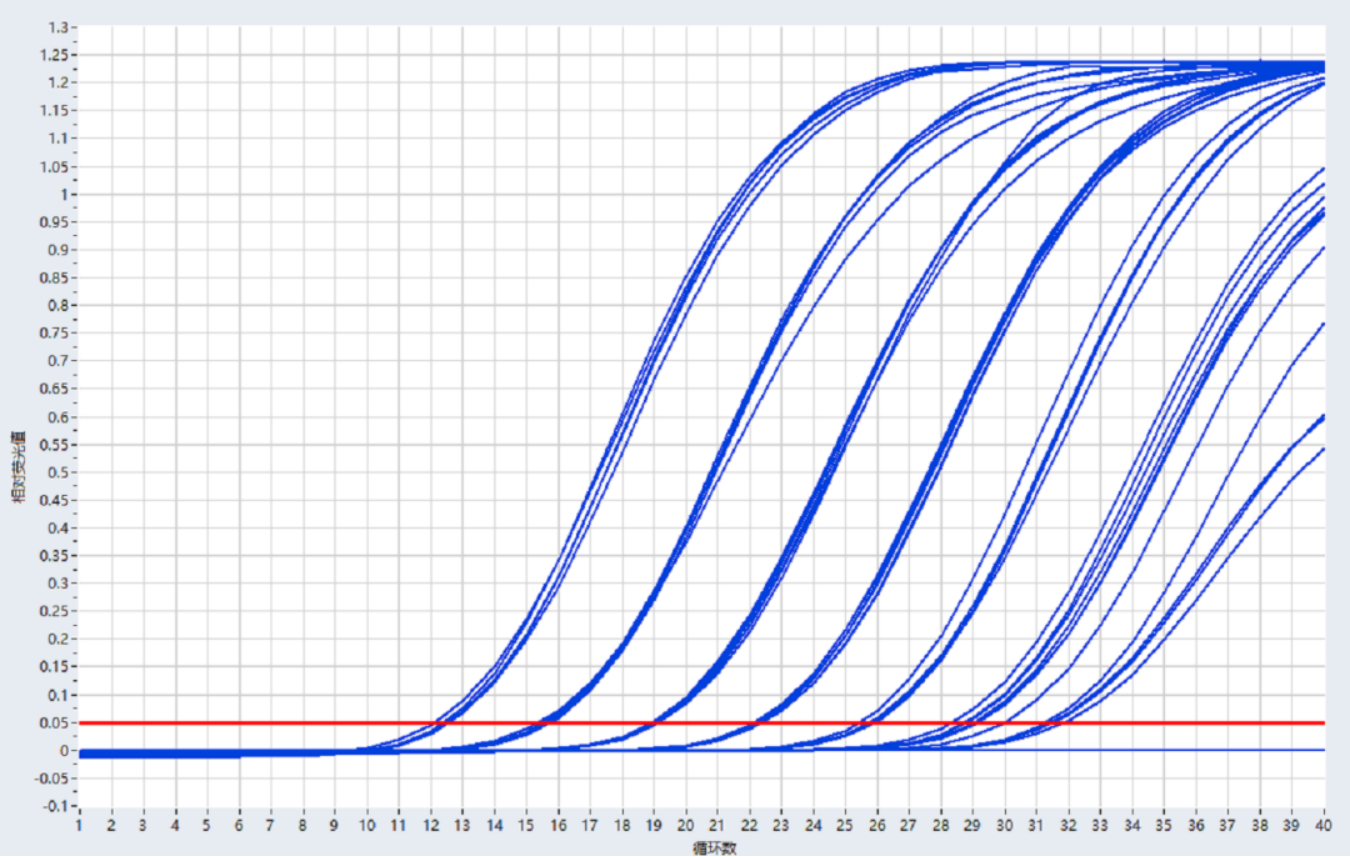Click the x-axis tick label 25
Image resolution: width=1350 pixels, height=857 pixels.
tap(845, 826)
